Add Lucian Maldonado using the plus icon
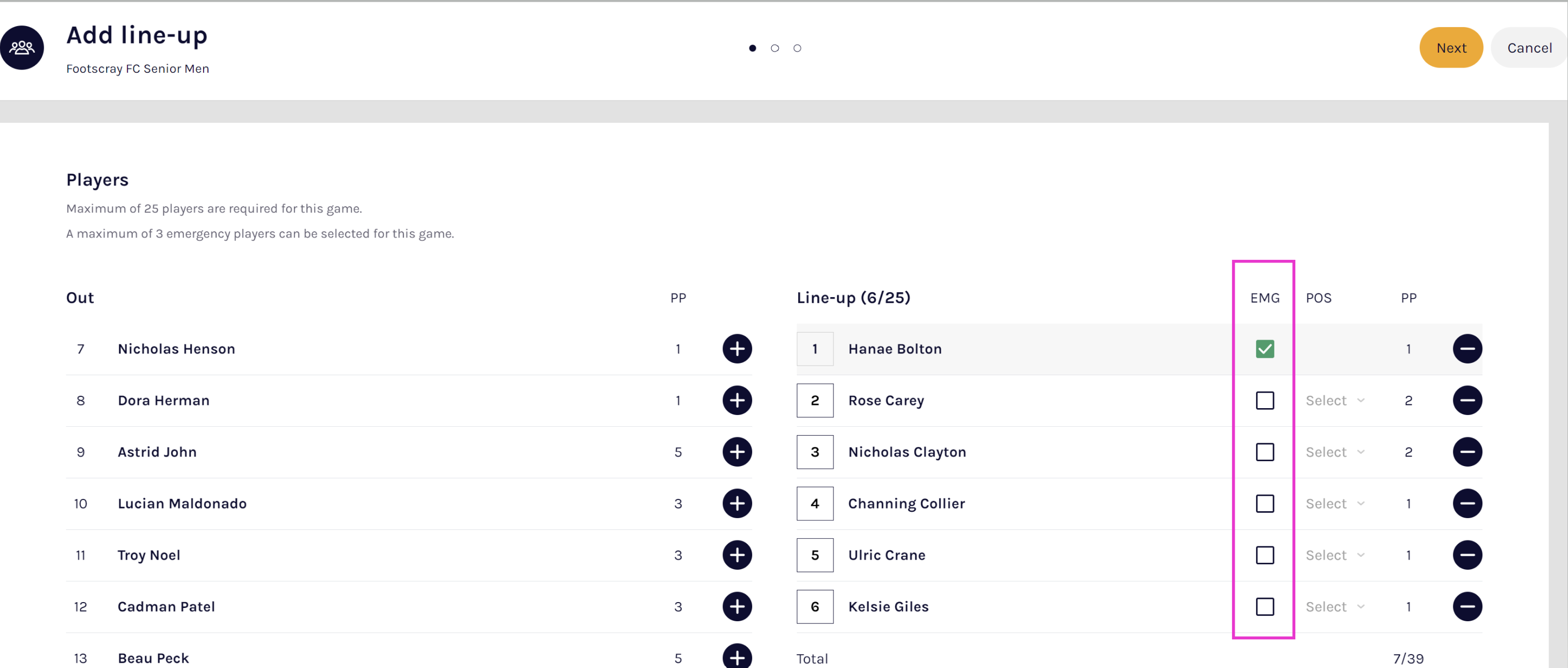Image resolution: width=1568 pixels, height=668 pixels. pyautogui.click(x=737, y=503)
